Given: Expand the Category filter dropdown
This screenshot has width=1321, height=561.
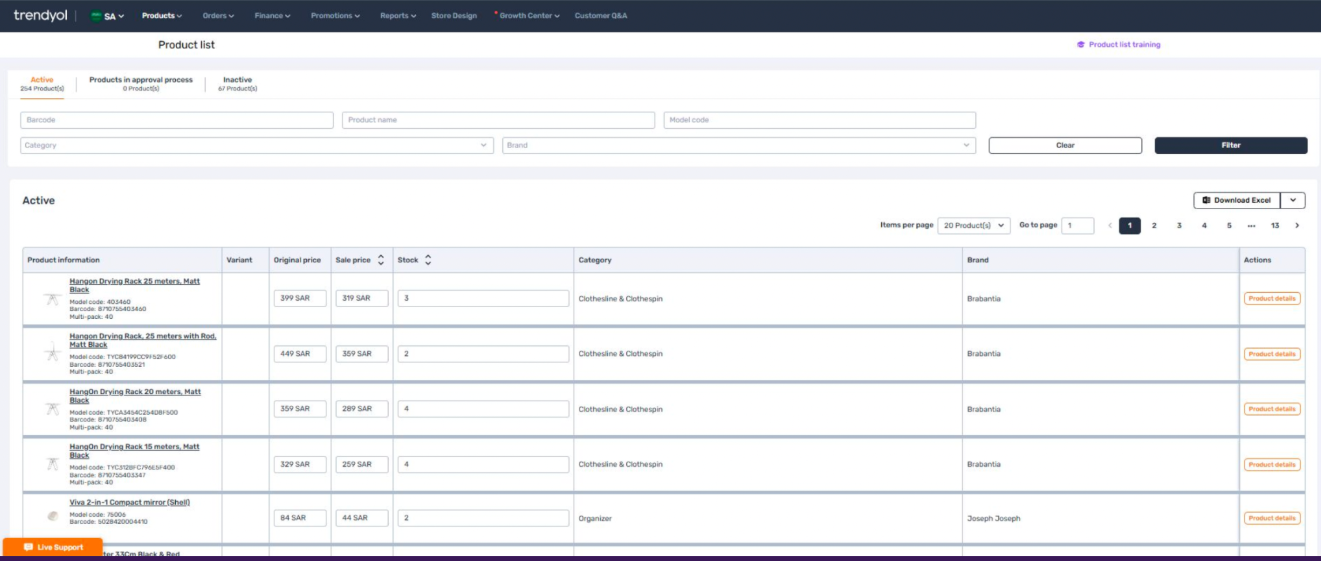Looking at the screenshot, I should coord(257,145).
